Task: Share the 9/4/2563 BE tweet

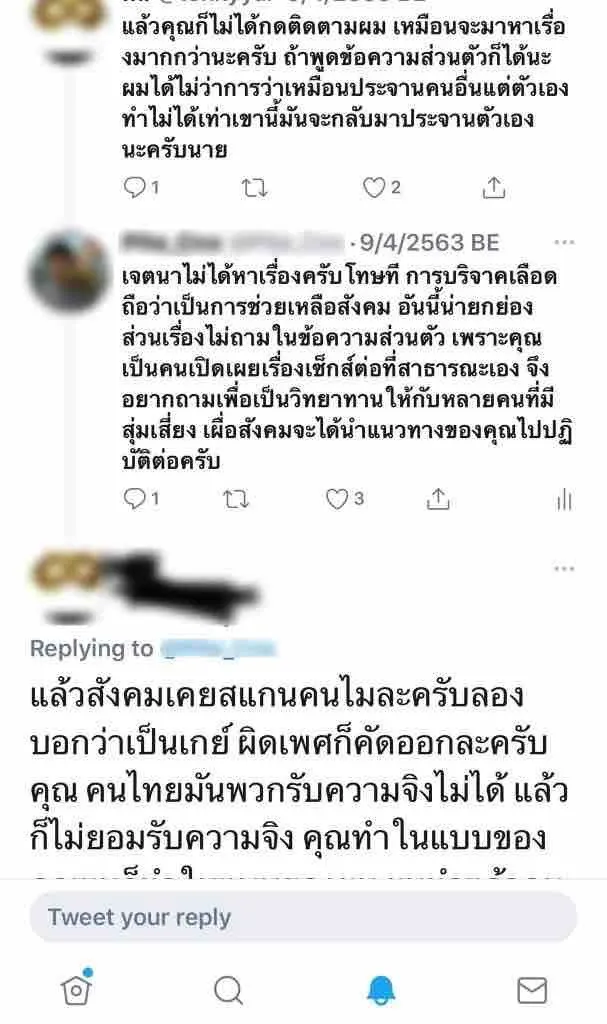Action: click(x=438, y=498)
